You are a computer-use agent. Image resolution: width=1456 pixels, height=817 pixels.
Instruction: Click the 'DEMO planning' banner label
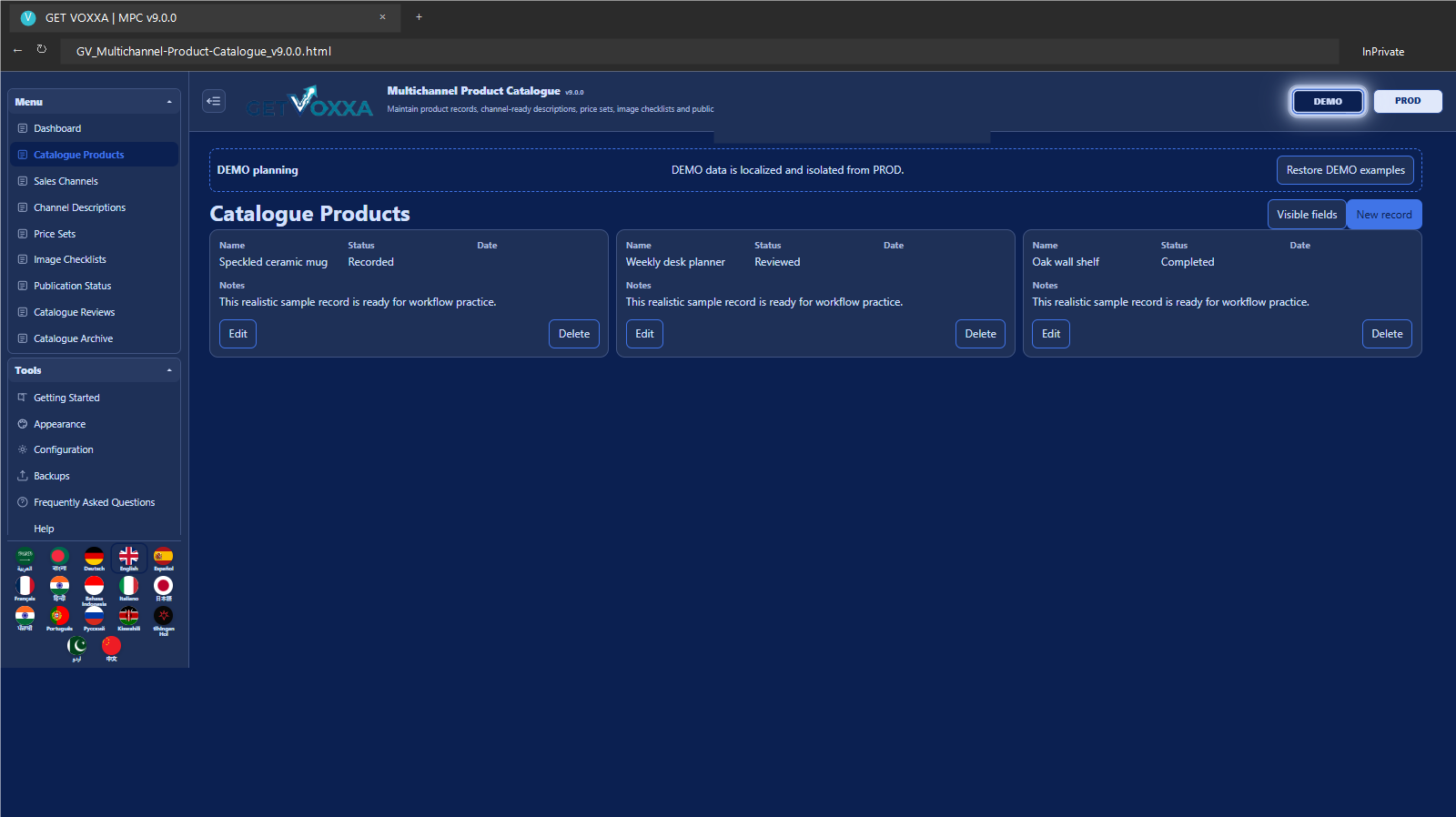tap(258, 170)
